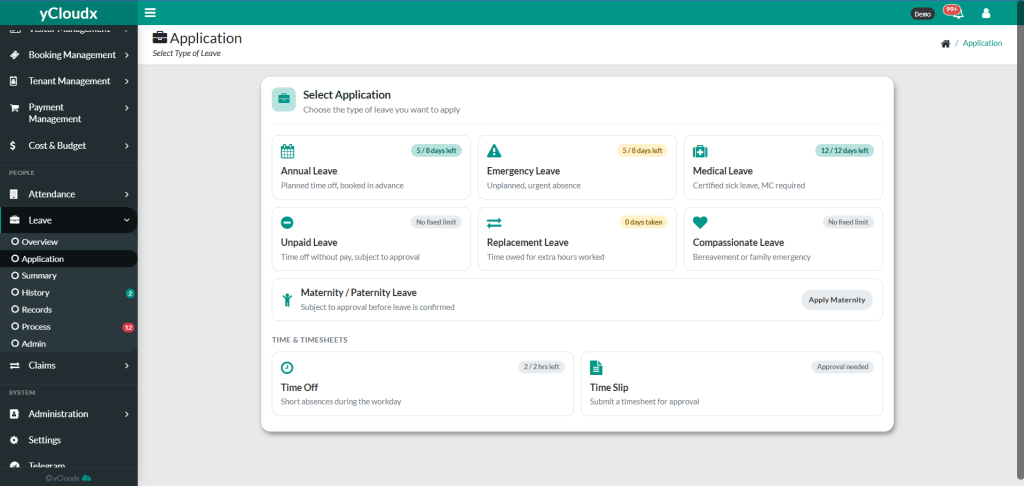Click the Time Off clock icon
The image size is (1024, 486).
[287, 367]
